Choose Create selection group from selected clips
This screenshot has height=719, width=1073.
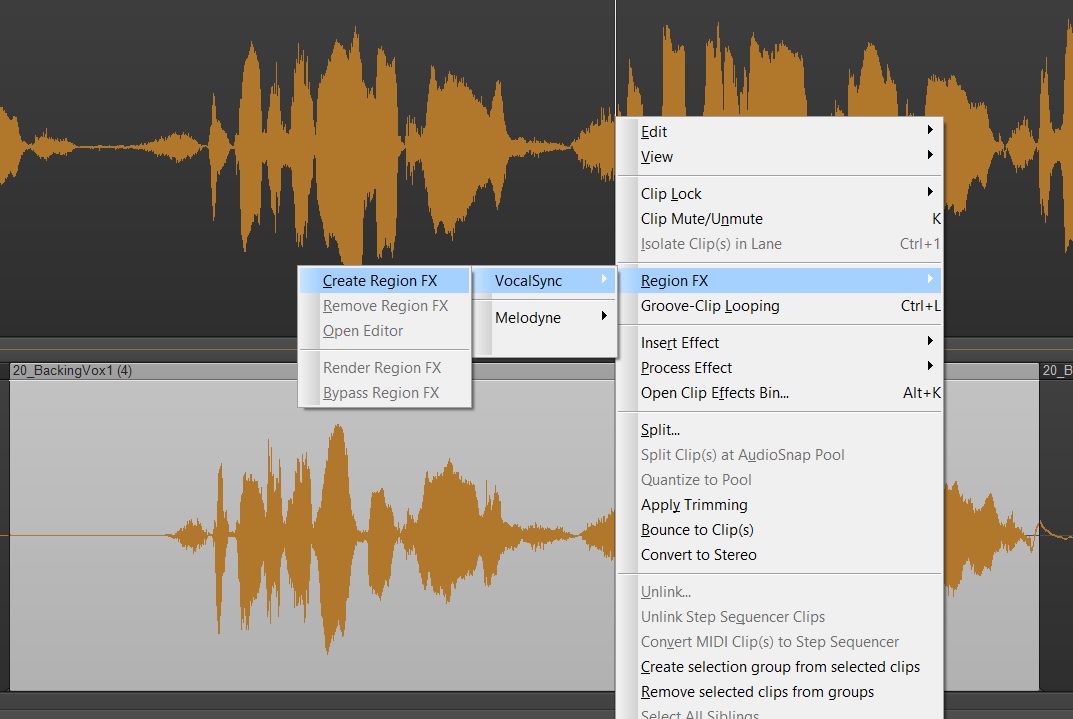[x=779, y=667]
